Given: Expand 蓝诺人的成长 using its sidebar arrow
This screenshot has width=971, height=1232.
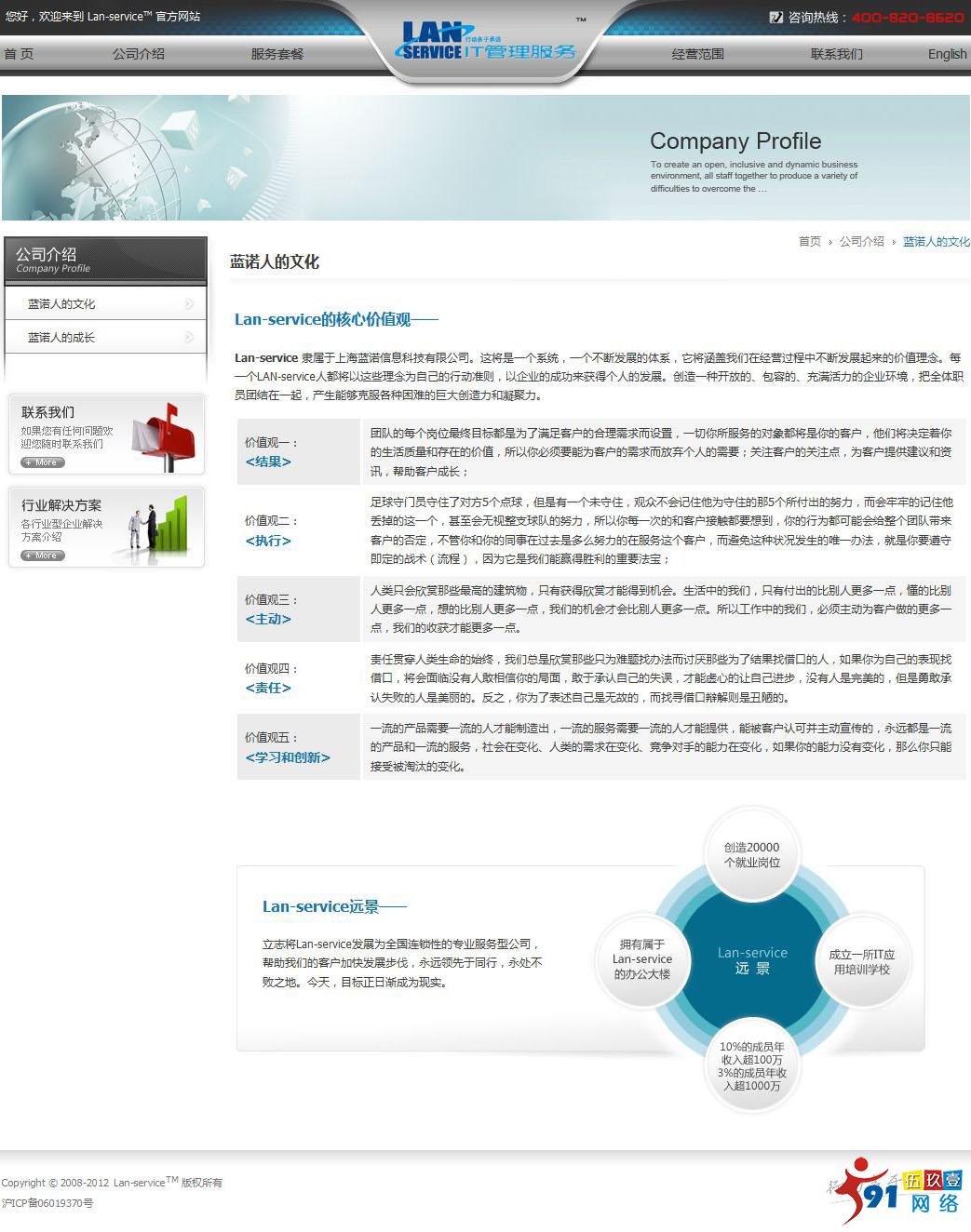Looking at the screenshot, I should 191,336.
